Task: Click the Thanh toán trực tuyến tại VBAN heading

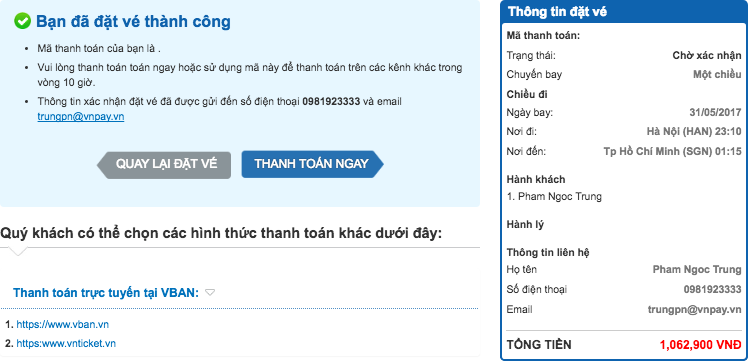Action: coord(106,293)
